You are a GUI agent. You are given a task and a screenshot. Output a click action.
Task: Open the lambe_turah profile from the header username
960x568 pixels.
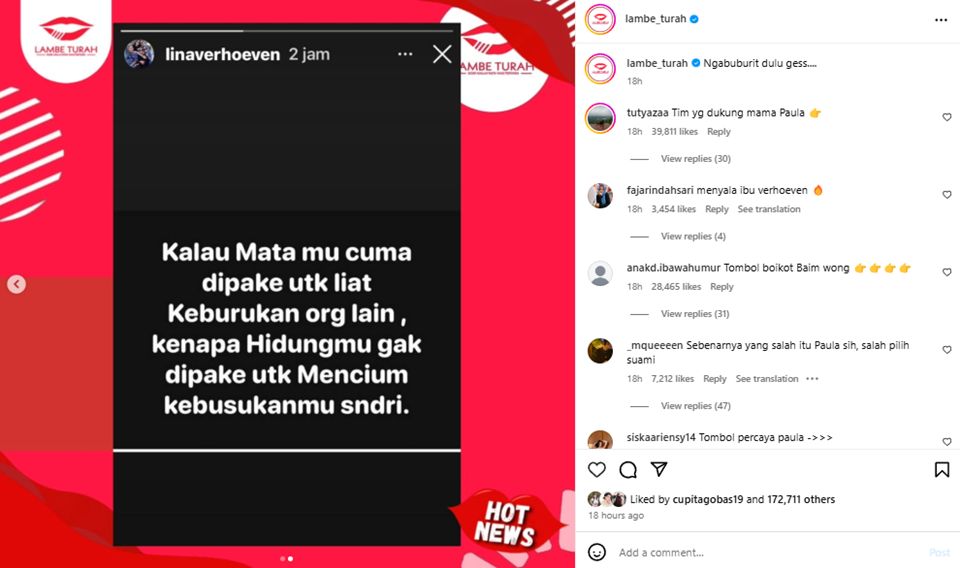point(655,19)
